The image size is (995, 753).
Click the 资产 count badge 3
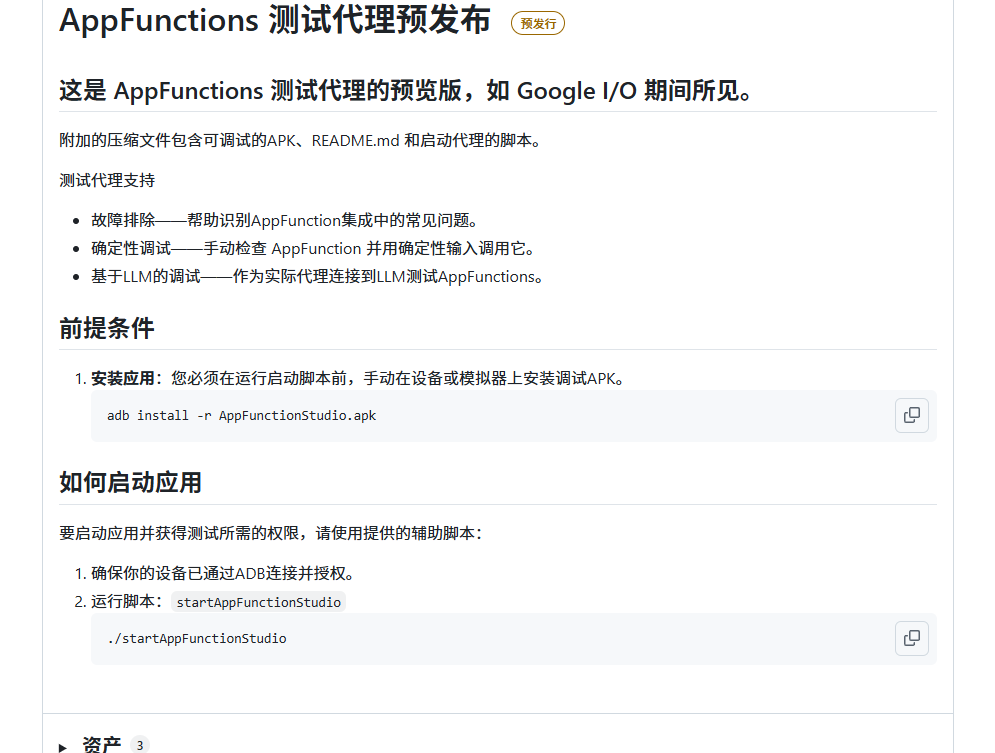pos(140,745)
